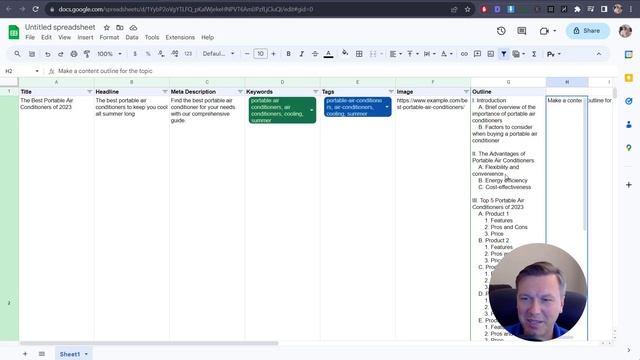
Task: Click the insert link icon
Action: point(464,54)
